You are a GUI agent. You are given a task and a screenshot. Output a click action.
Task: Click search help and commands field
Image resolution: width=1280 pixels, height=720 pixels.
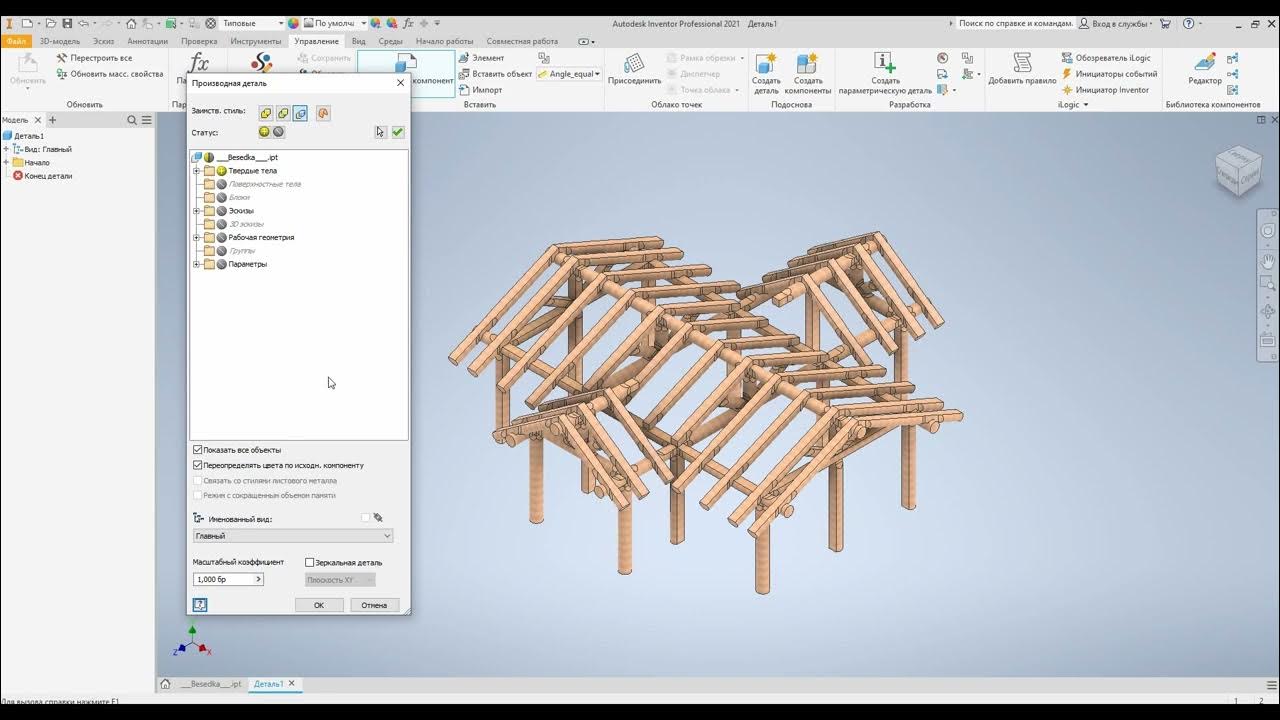pos(1014,23)
